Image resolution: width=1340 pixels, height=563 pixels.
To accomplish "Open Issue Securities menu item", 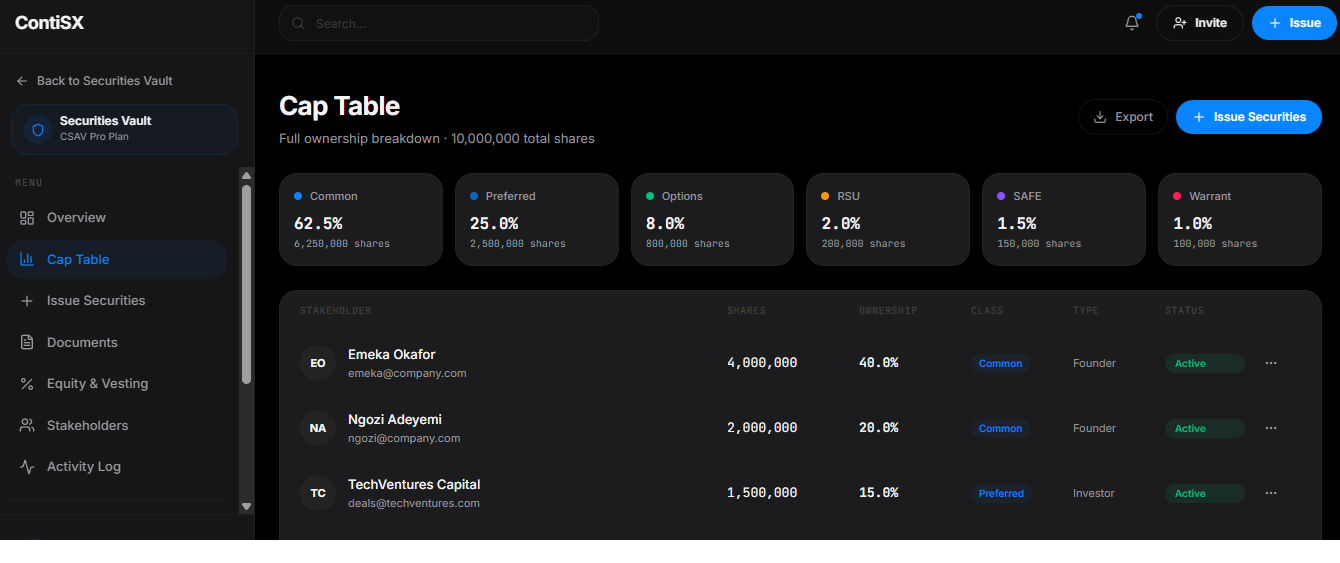I will click(x=117, y=300).
